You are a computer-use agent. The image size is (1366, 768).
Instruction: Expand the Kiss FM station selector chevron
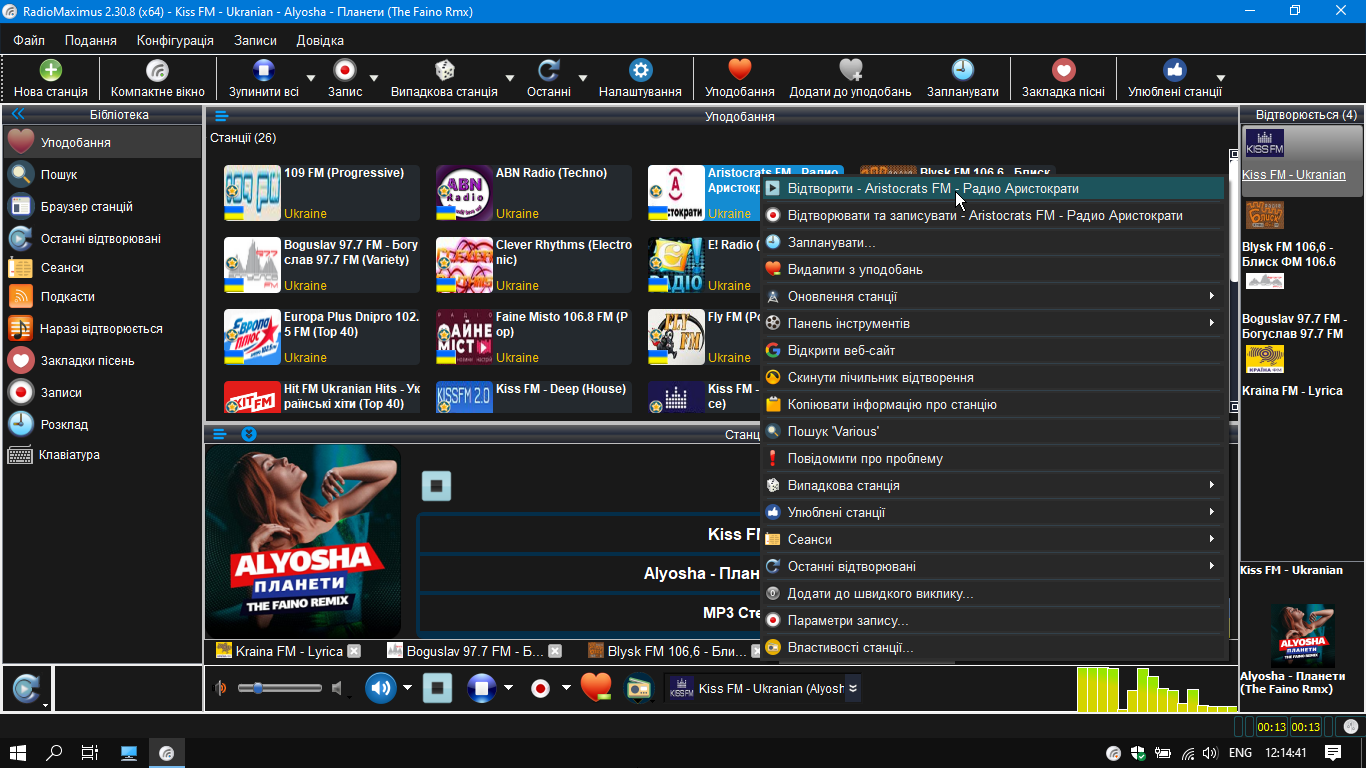pyautogui.click(x=852, y=688)
